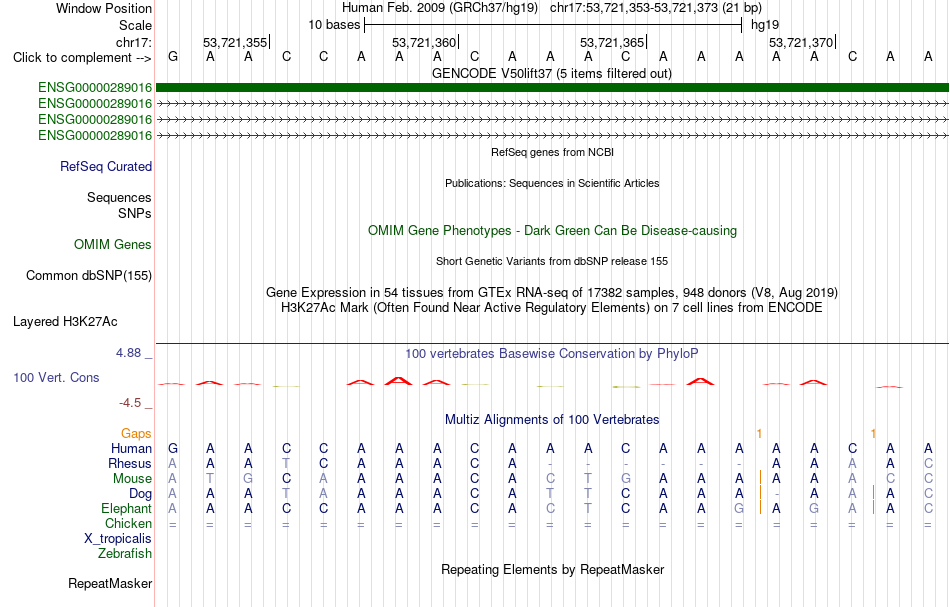The image size is (950, 607).
Task: Click the GTEx Gene Expression track title
Action: click(552, 293)
